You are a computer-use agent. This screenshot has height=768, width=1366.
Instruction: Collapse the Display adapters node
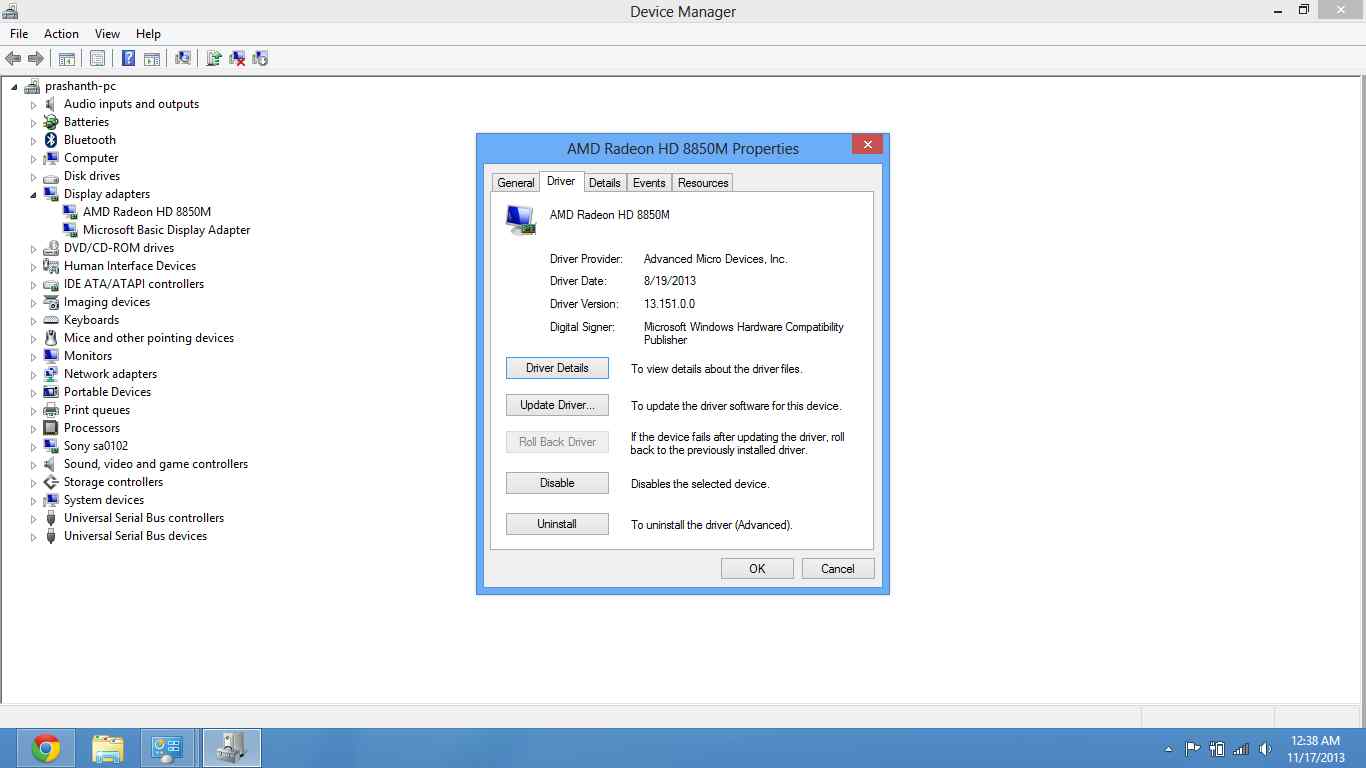(33, 194)
